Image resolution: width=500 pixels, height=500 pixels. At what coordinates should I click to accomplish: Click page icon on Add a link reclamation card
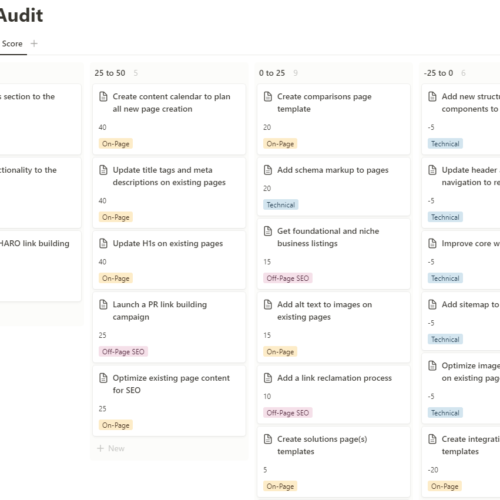[268, 378]
